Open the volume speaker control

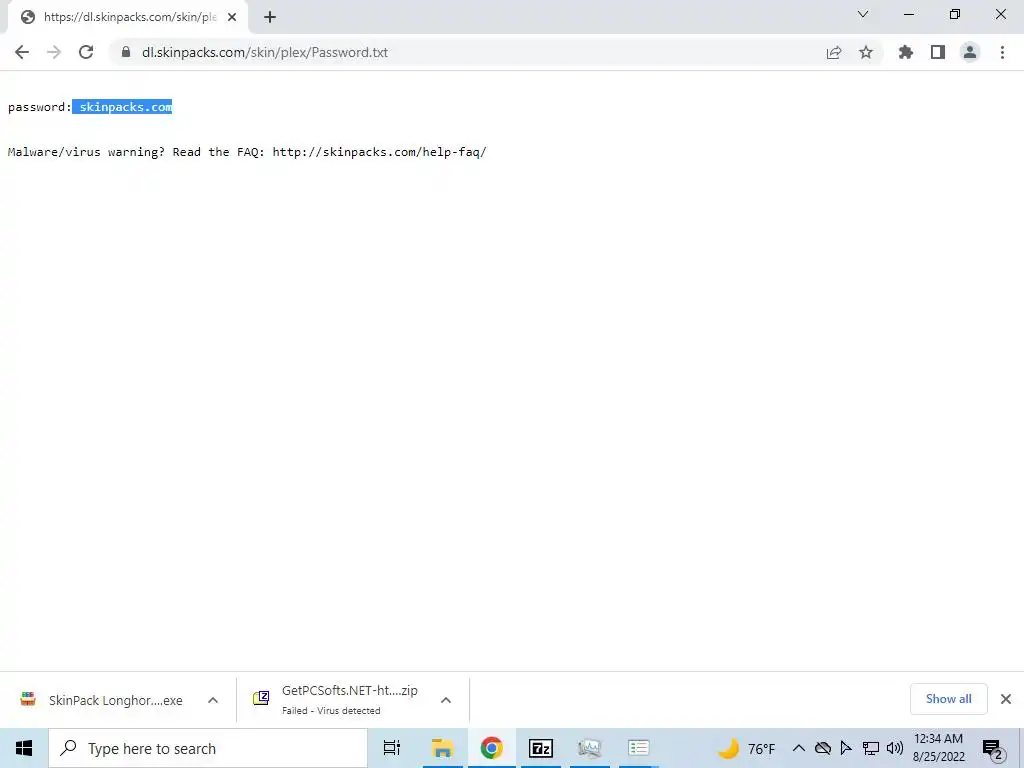[895, 748]
